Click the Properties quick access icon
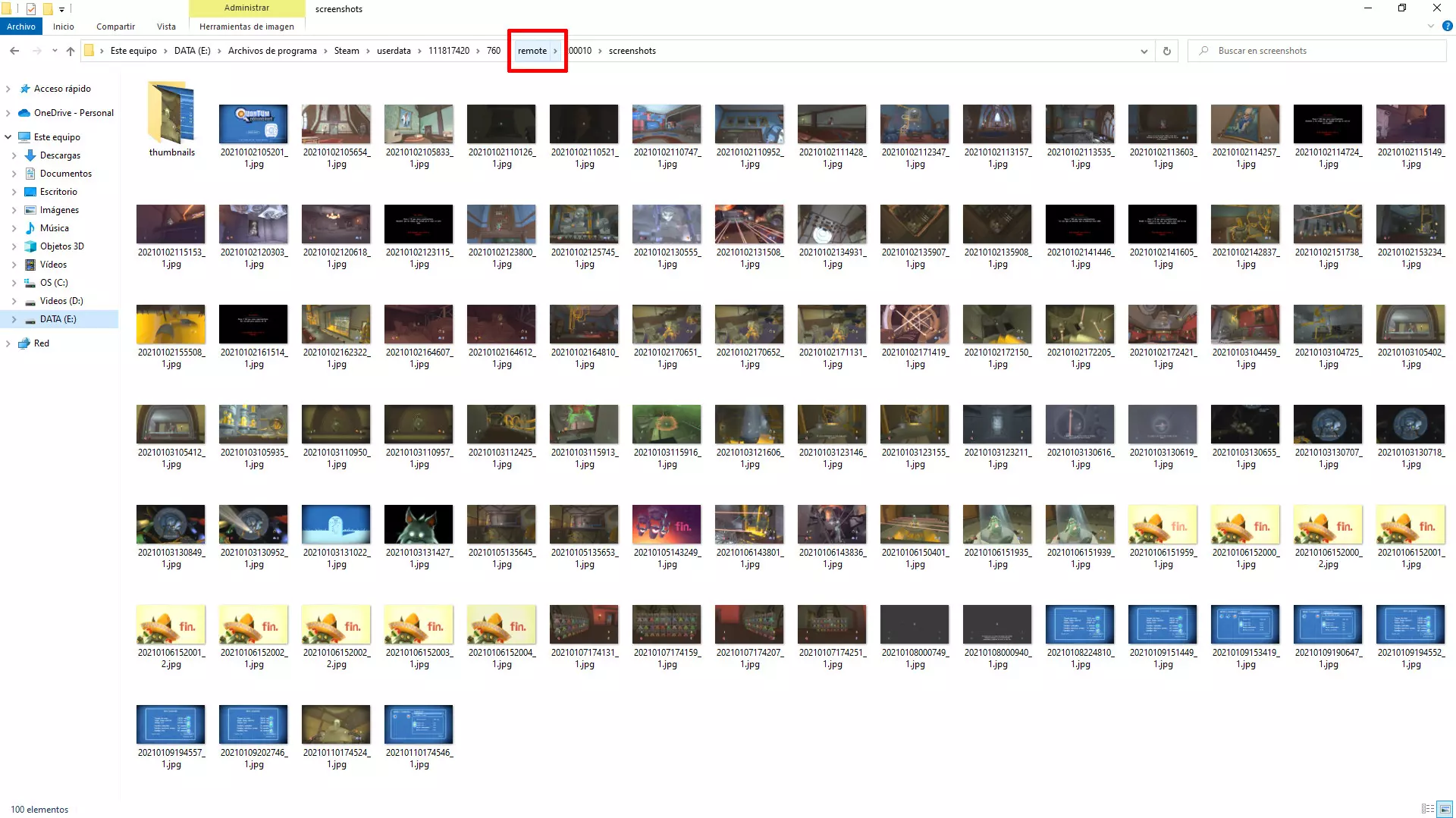This screenshot has width=1456, height=818. point(31,9)
